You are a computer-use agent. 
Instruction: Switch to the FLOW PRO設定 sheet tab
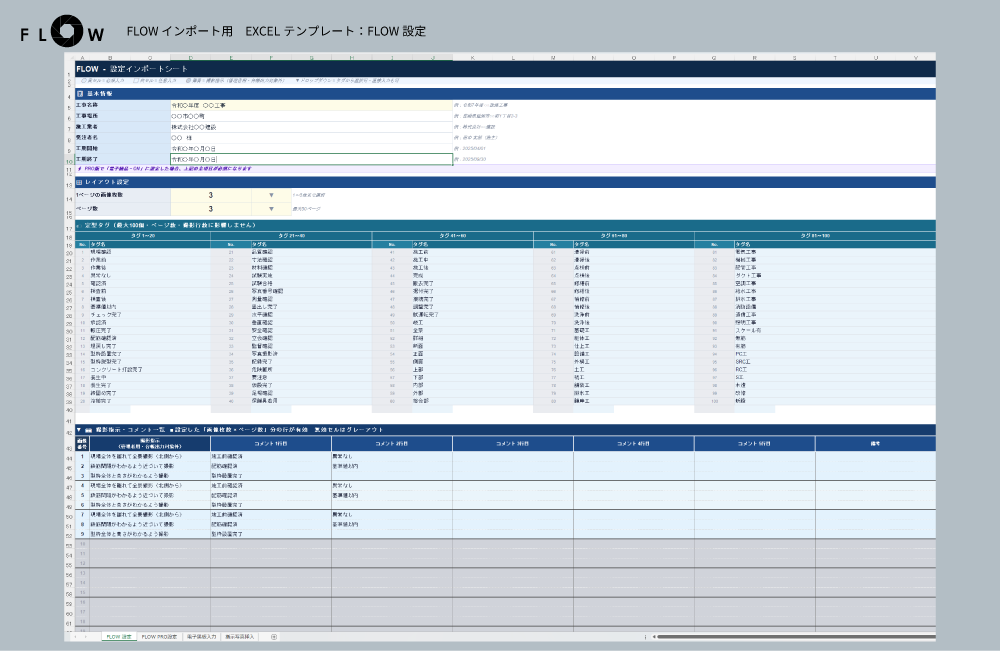pos(159,637)
